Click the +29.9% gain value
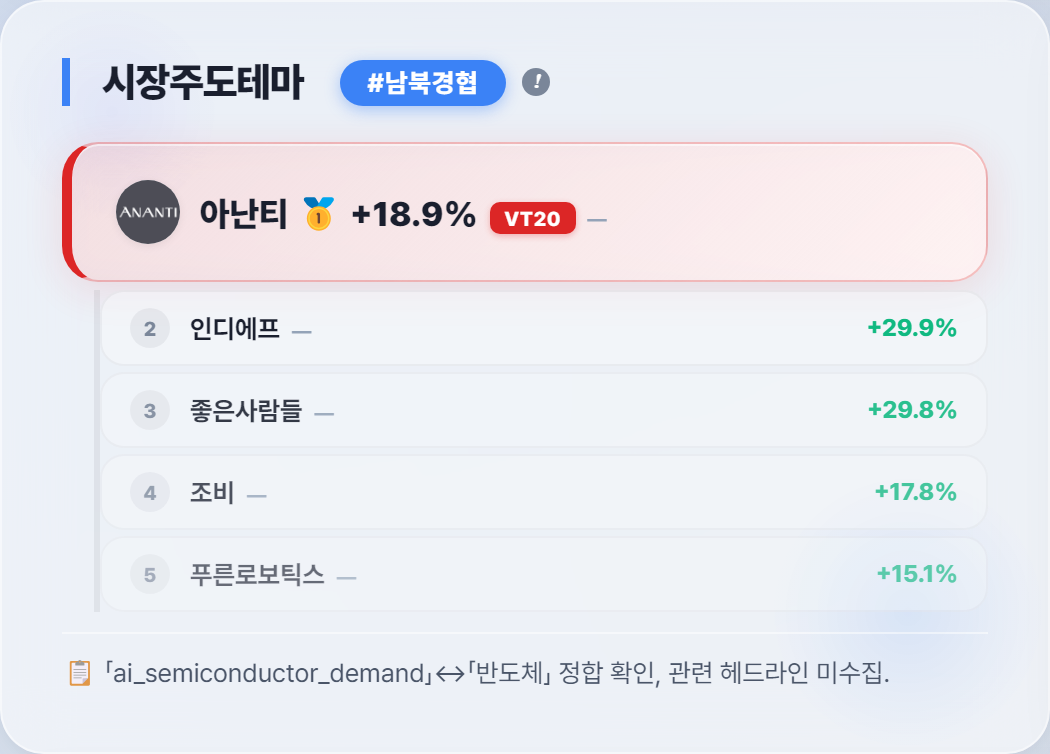The image size is (1050, 754). point(912,327)
